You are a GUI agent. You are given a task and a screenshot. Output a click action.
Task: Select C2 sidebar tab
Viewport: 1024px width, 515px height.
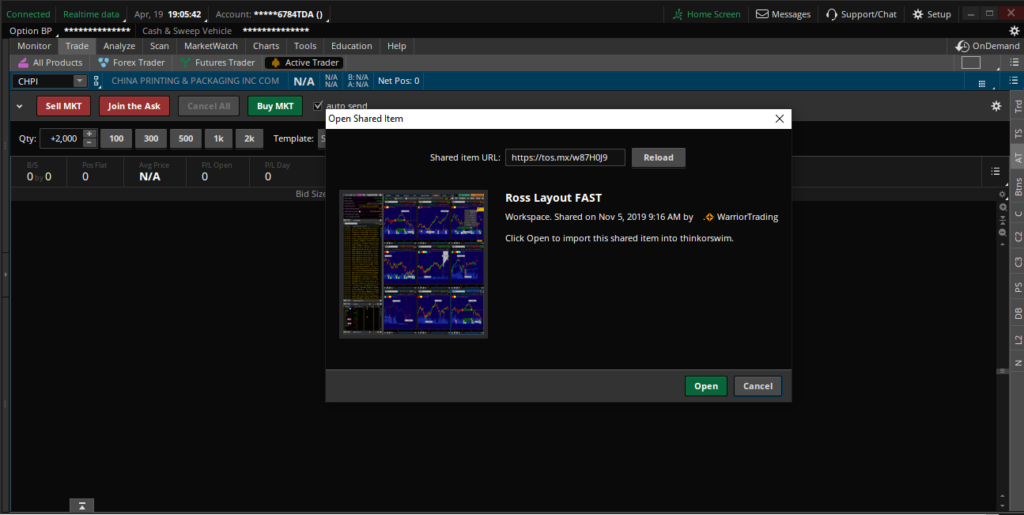1017,236
